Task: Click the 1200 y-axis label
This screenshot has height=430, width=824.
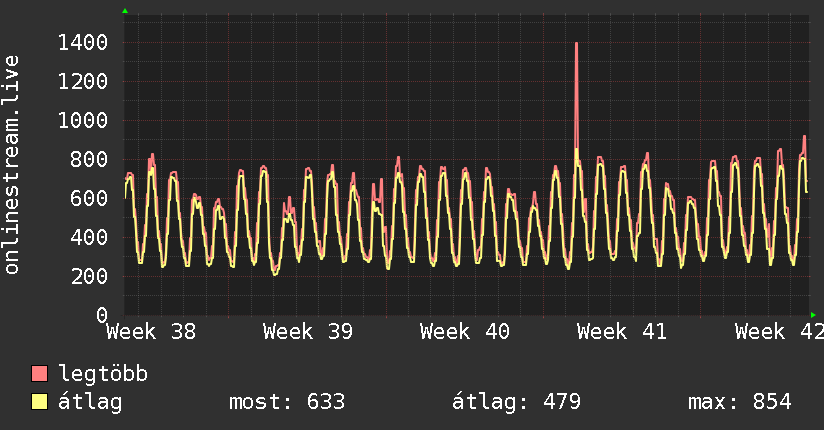Action: click(83, 81)
